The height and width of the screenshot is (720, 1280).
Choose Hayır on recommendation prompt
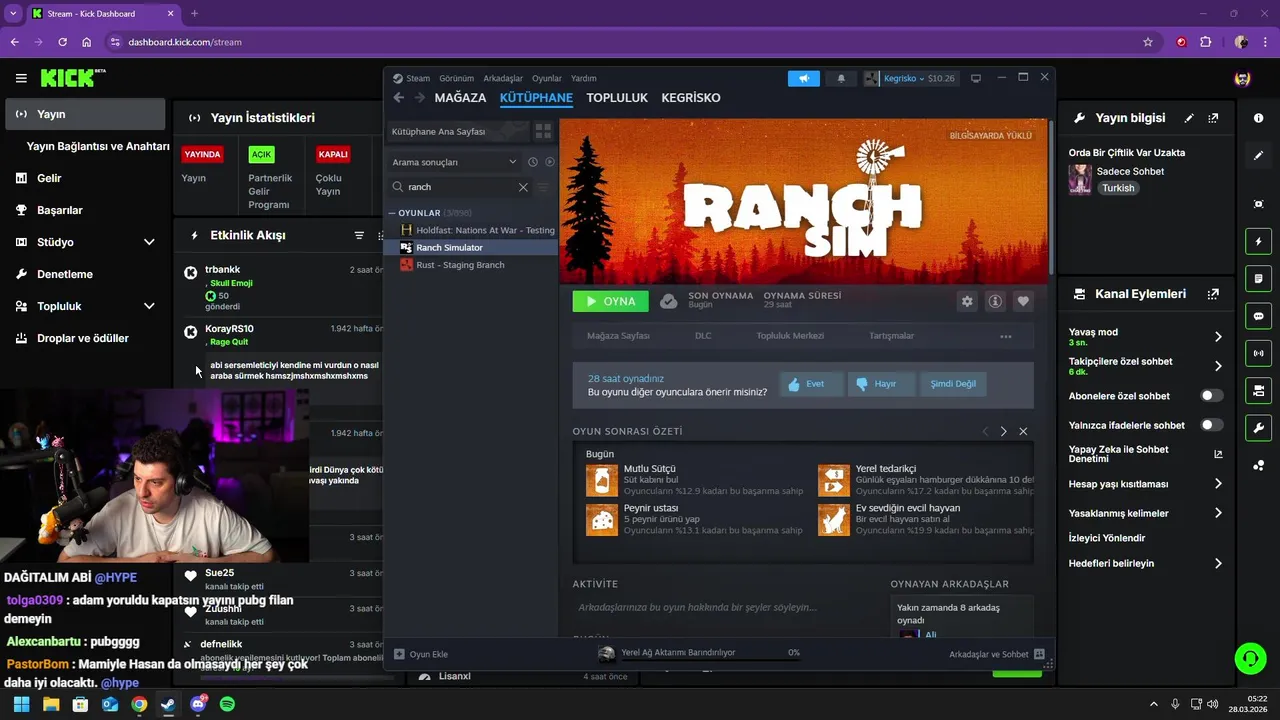pyautogui.click(x=881, y=383)
